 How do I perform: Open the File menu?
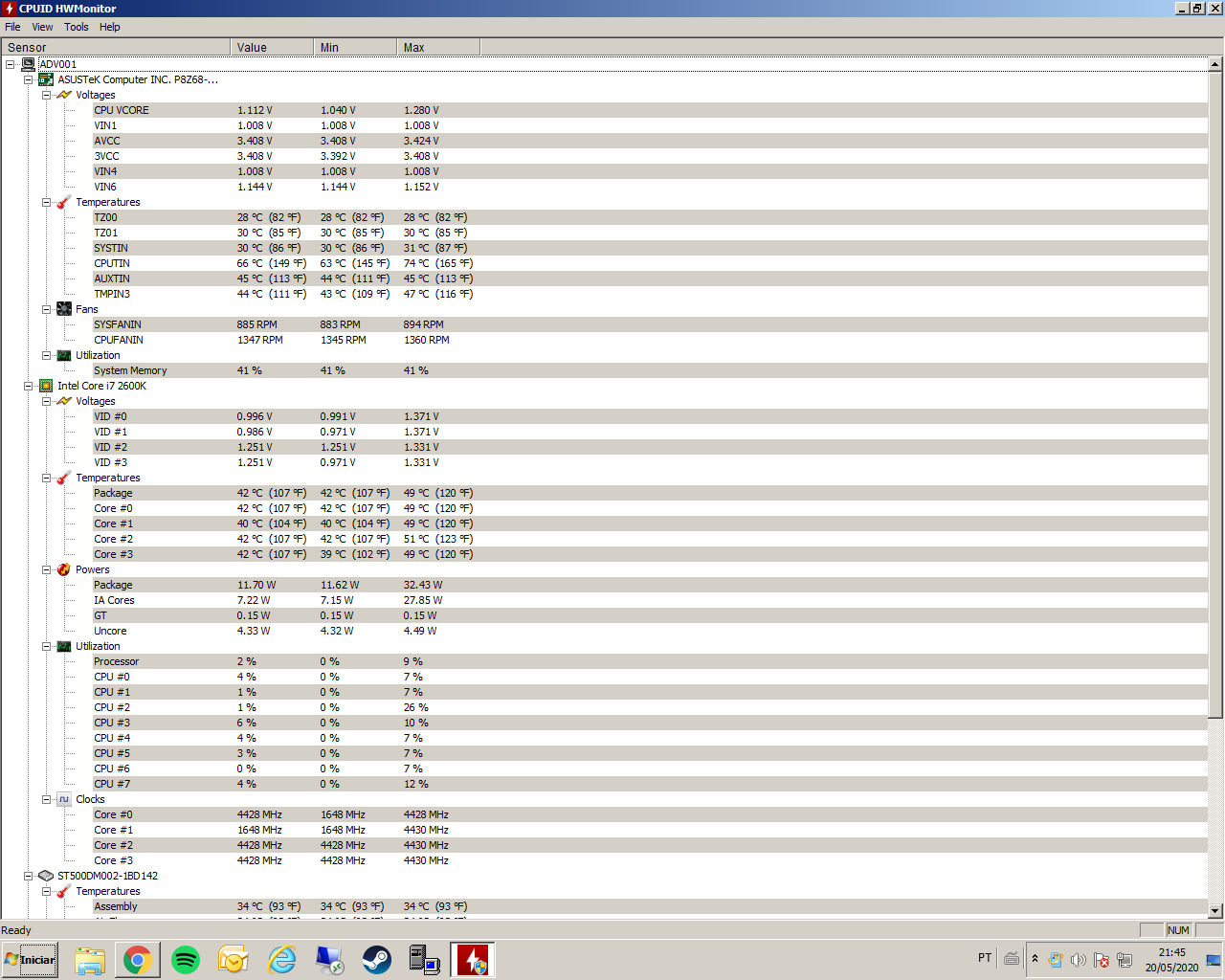(12, 27)
